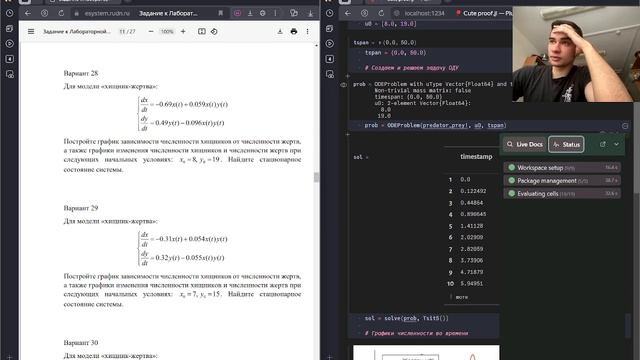Download the PDF from the viewer toolbar
The width and height of the screenshot is (640, 360).
pos(280,31)
